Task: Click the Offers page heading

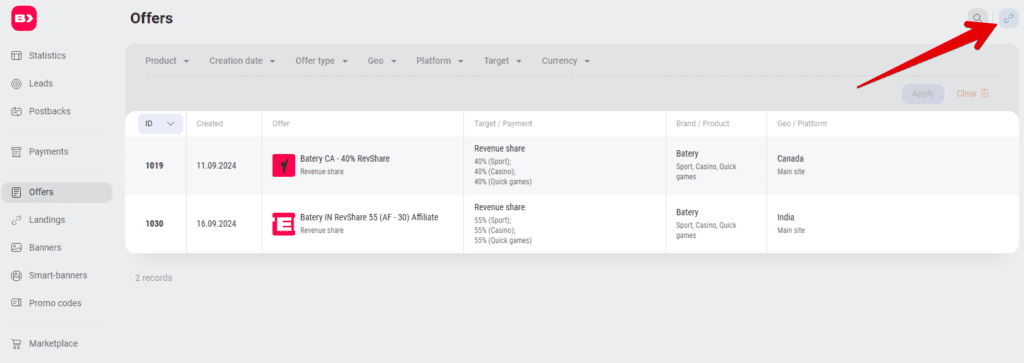Action: (152, 18)
